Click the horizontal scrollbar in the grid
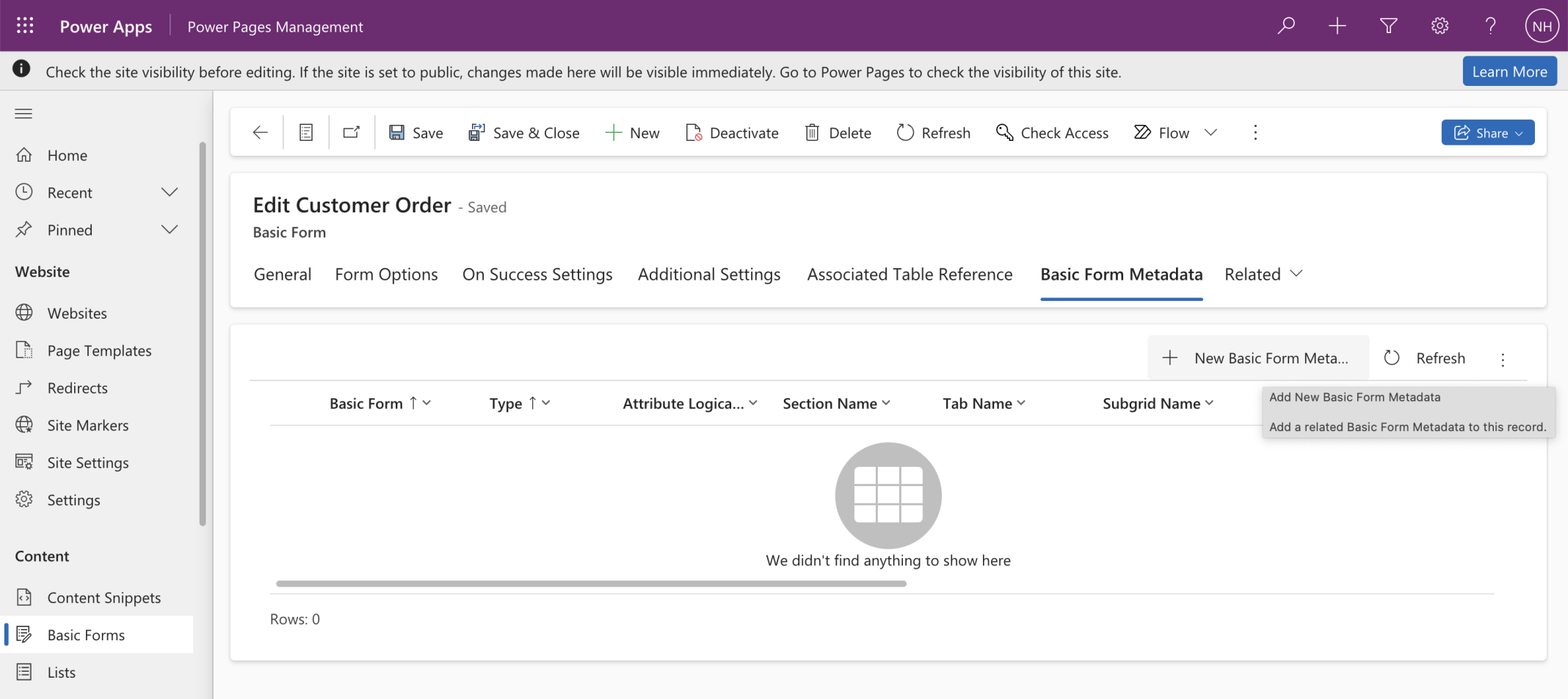The height and width of the screenshot is (699, 1568). pos(591,584)
